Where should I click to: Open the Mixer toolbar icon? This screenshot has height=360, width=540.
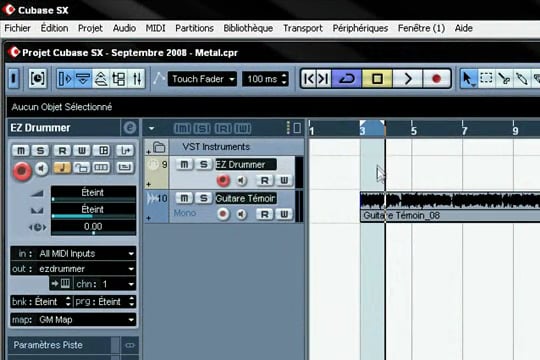coord(137,79)
